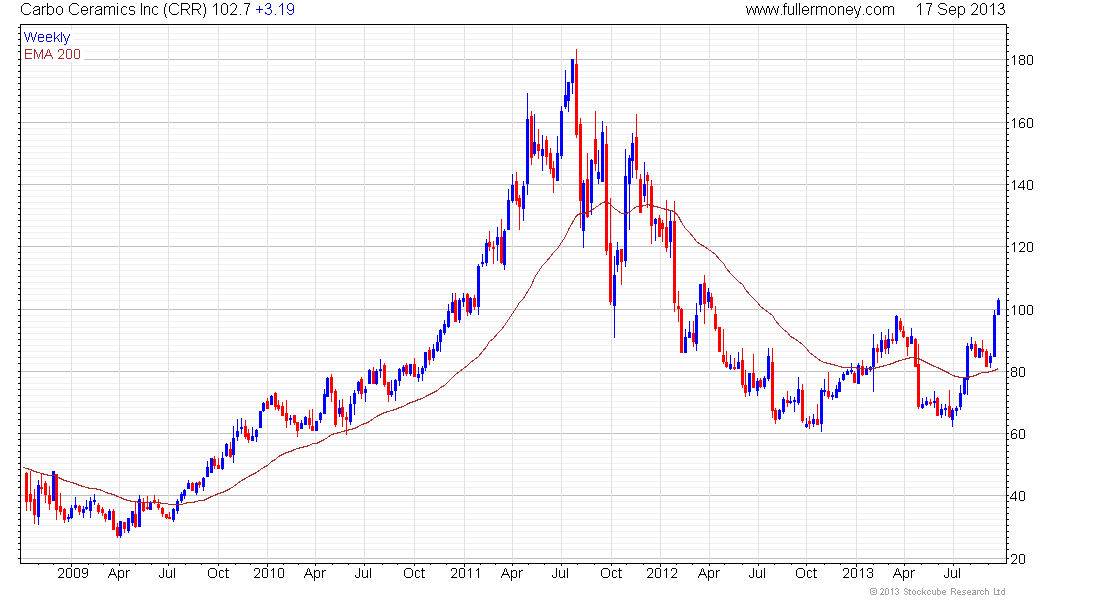The height and width of the screenshot is (600, 1100).
Task: Open the www.fullermoney.com text
Action: [x=819, y=10]
